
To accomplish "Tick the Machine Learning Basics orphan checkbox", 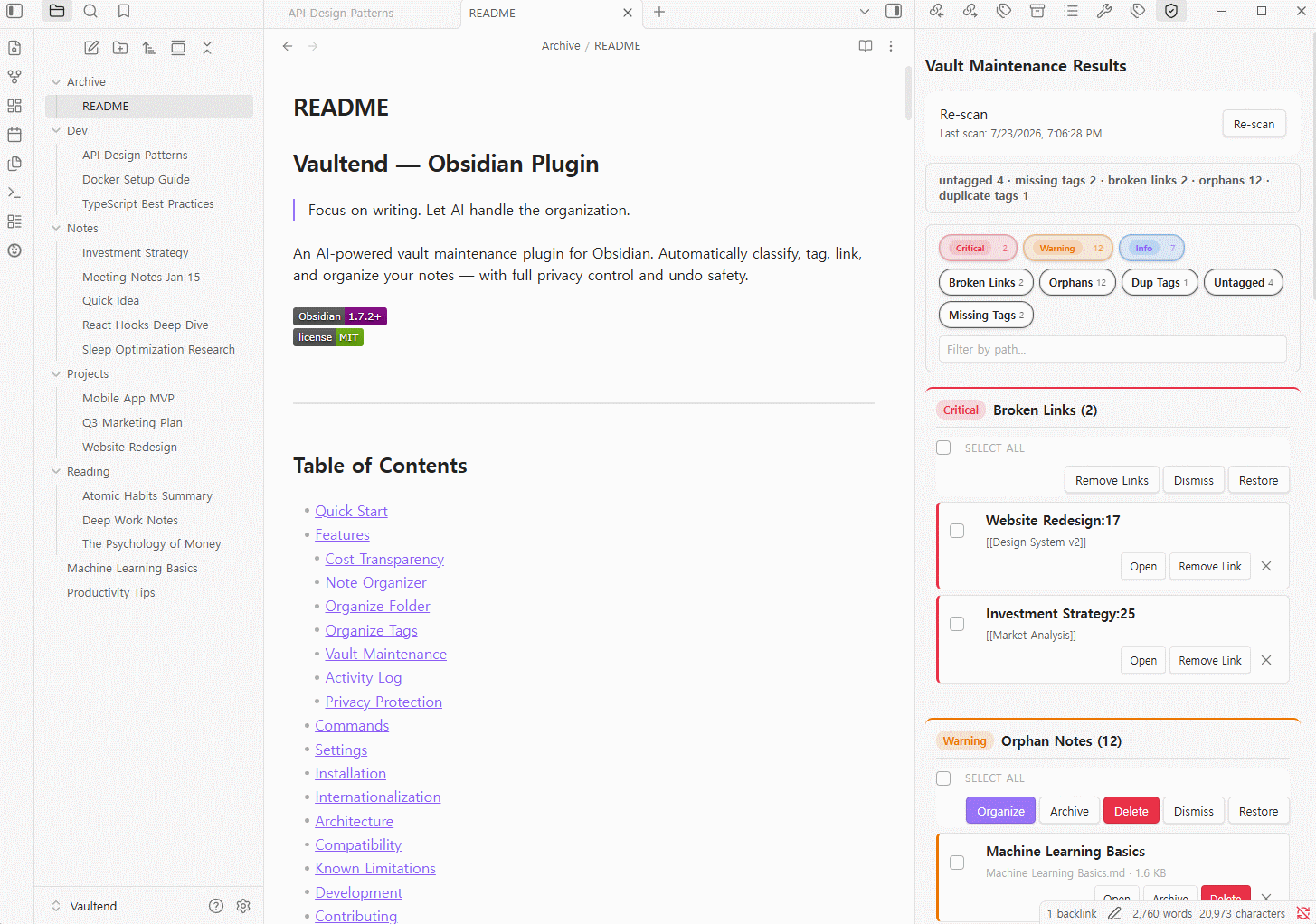I will tap(957, 863).
